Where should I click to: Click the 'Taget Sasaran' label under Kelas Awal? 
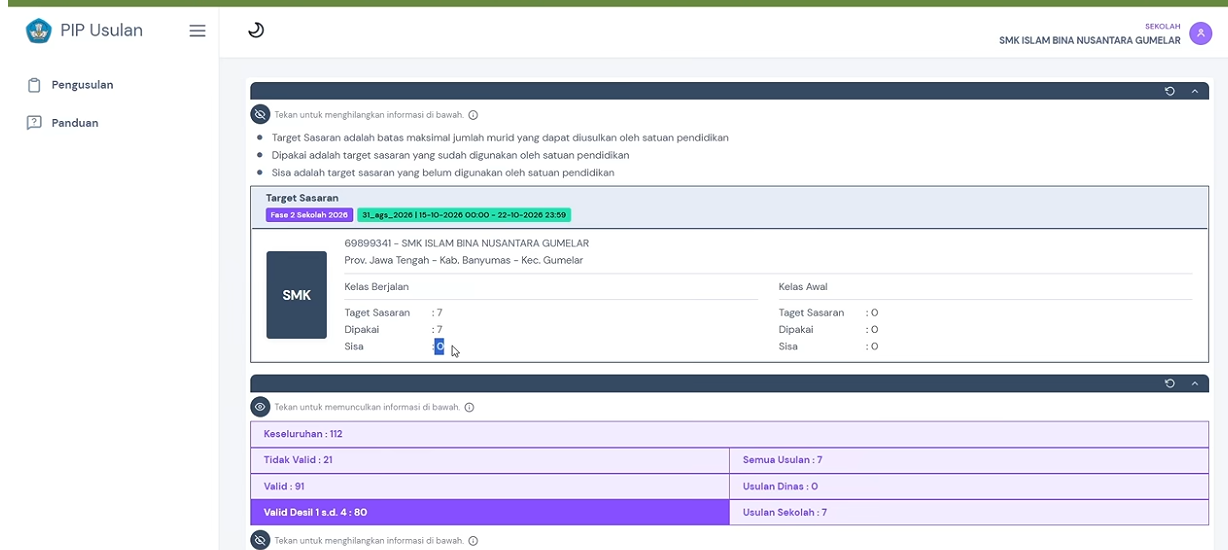(811, 313)
